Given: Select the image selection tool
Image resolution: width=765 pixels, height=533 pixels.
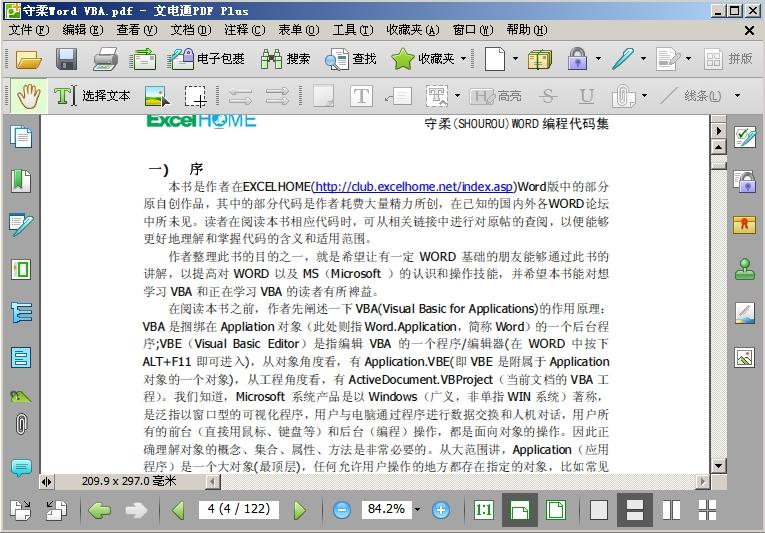Looking at the screenshot, I should (x=157, y=96).
